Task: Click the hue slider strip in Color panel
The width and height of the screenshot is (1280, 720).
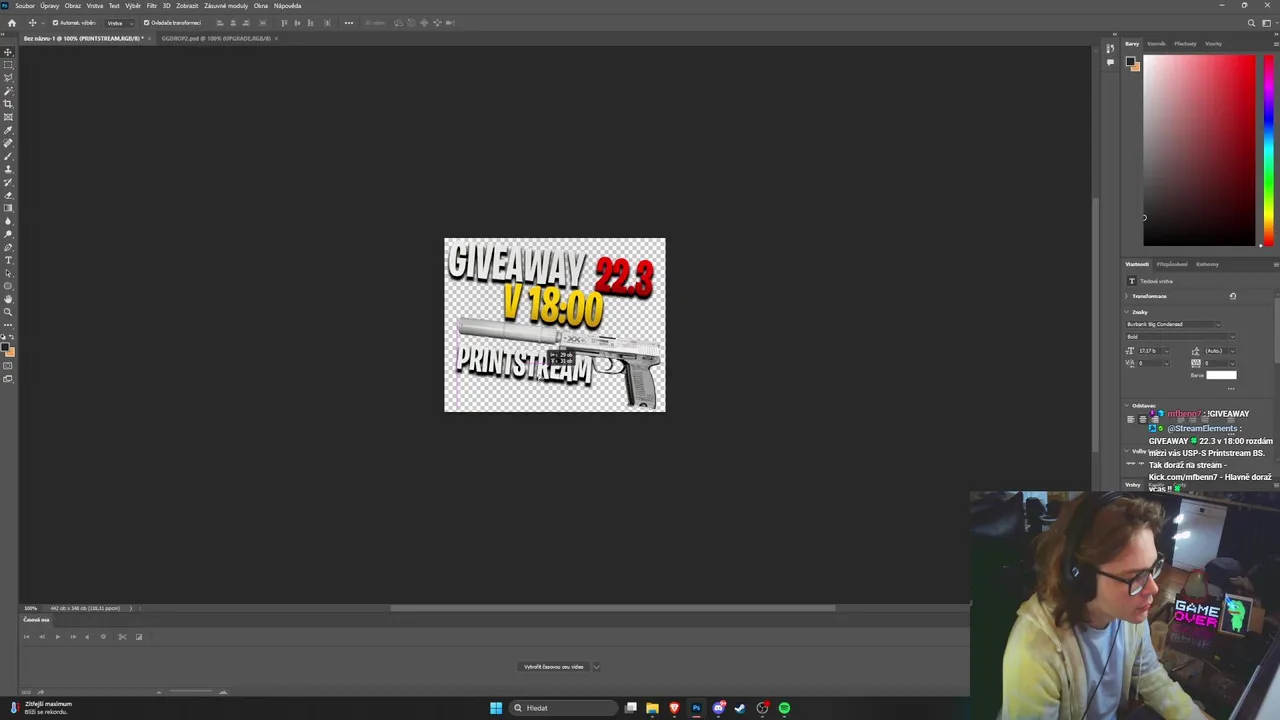Action: [x=1268, y=150]
